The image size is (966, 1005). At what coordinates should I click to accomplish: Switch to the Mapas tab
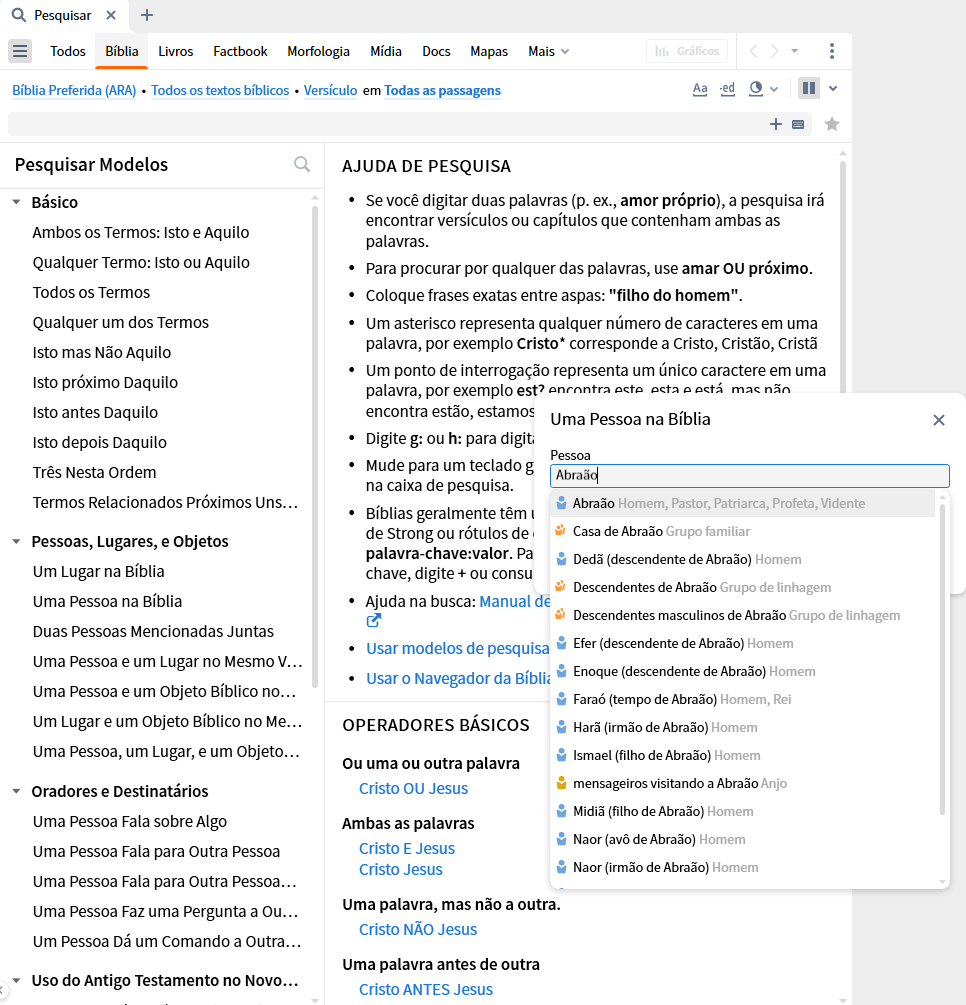489,51
